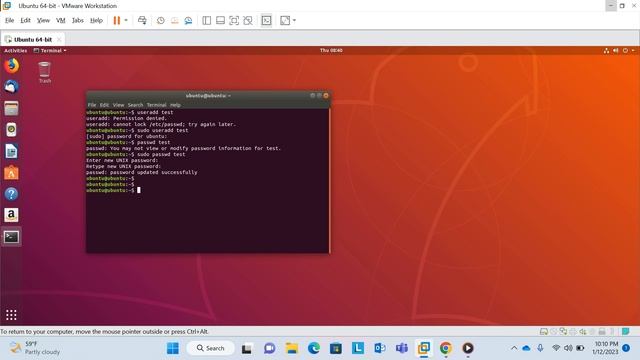Screen dimensions: 640x360
Task: Send Ctrl+Alt+Del to the virtual machine
Action: click(142, 20)
